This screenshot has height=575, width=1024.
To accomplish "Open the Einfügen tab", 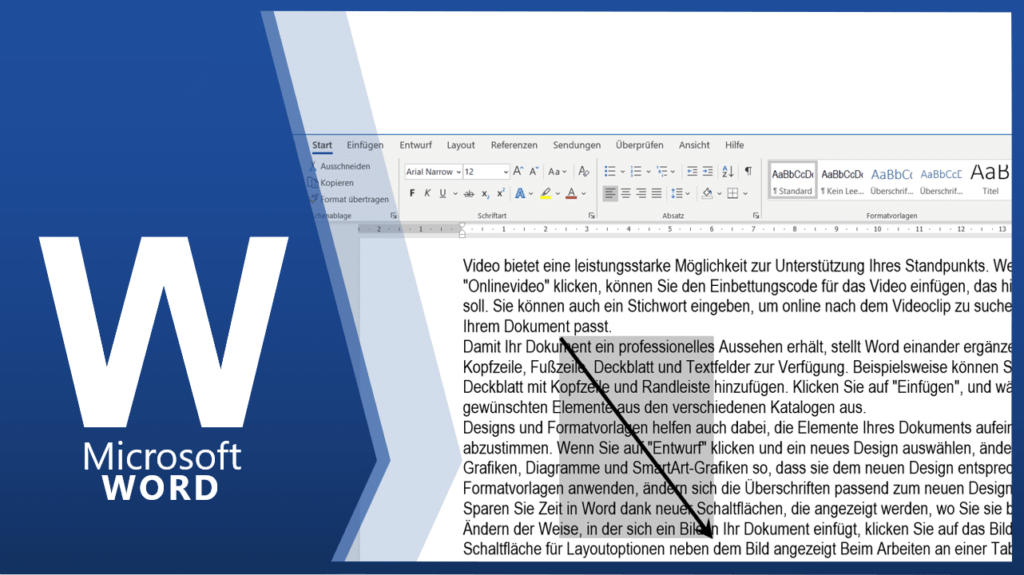I will 365,145.
